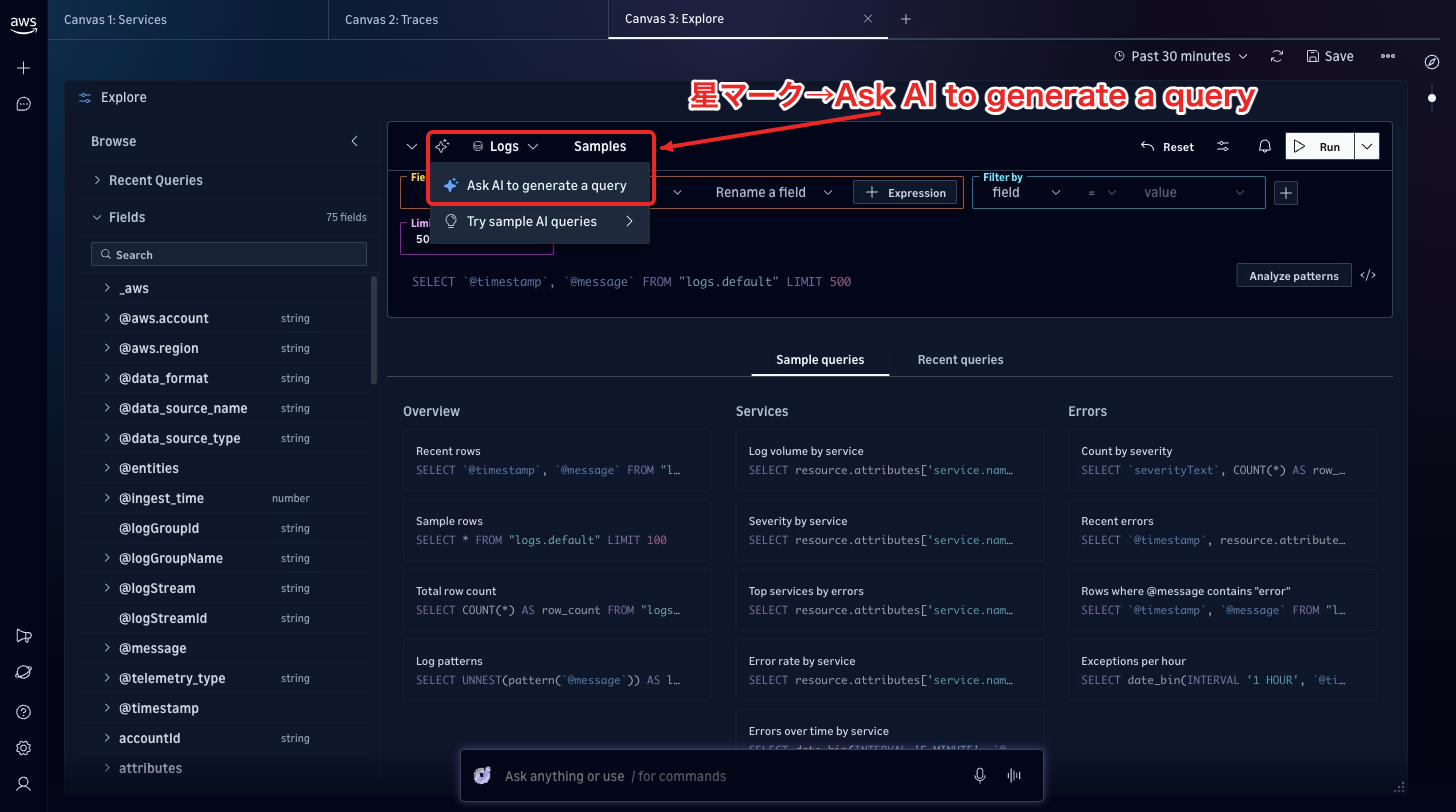Expand the _aws field
1456x812 pixels.
(x=107, y=288)
